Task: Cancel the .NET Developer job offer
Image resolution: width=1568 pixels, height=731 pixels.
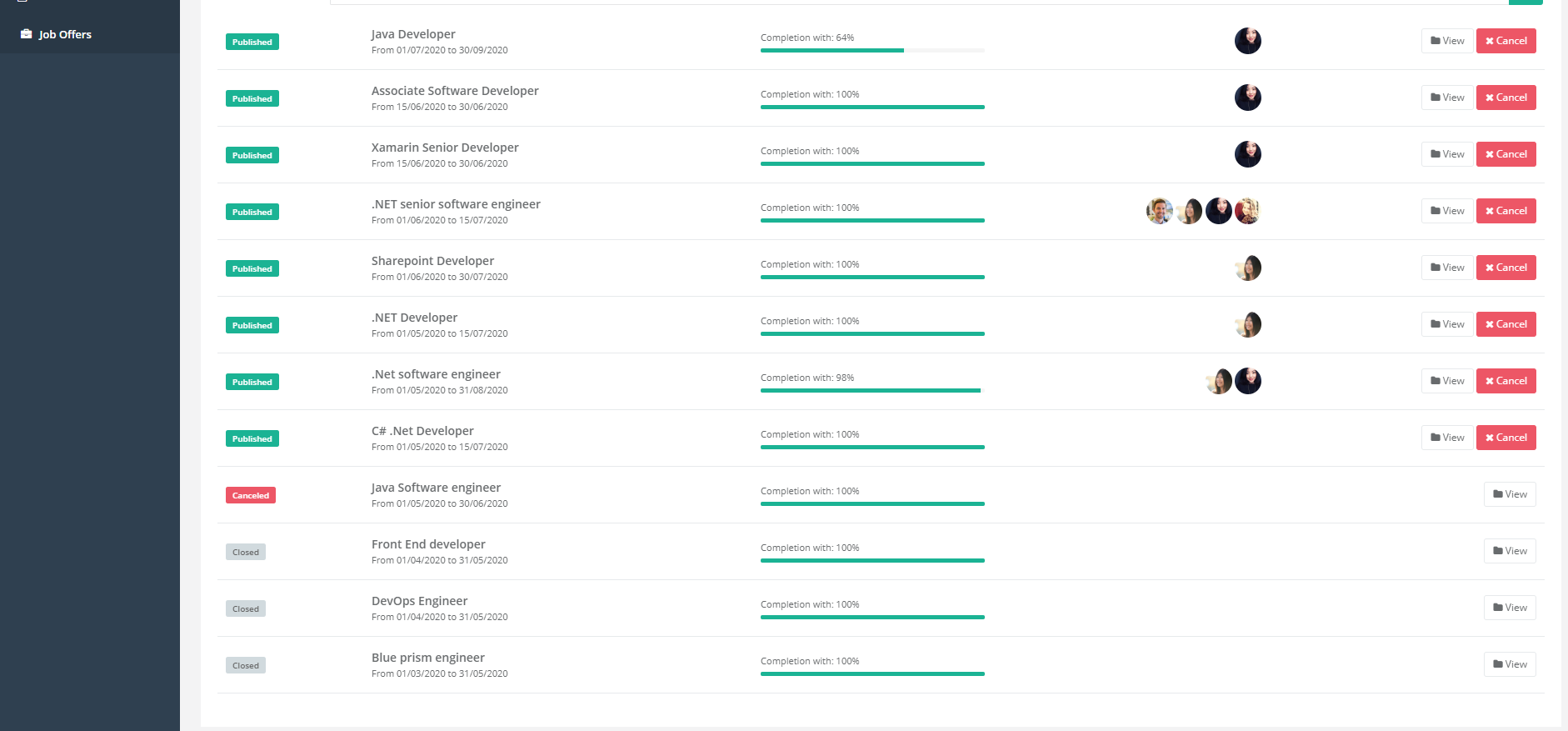Action: click(x=1506, y=324)
